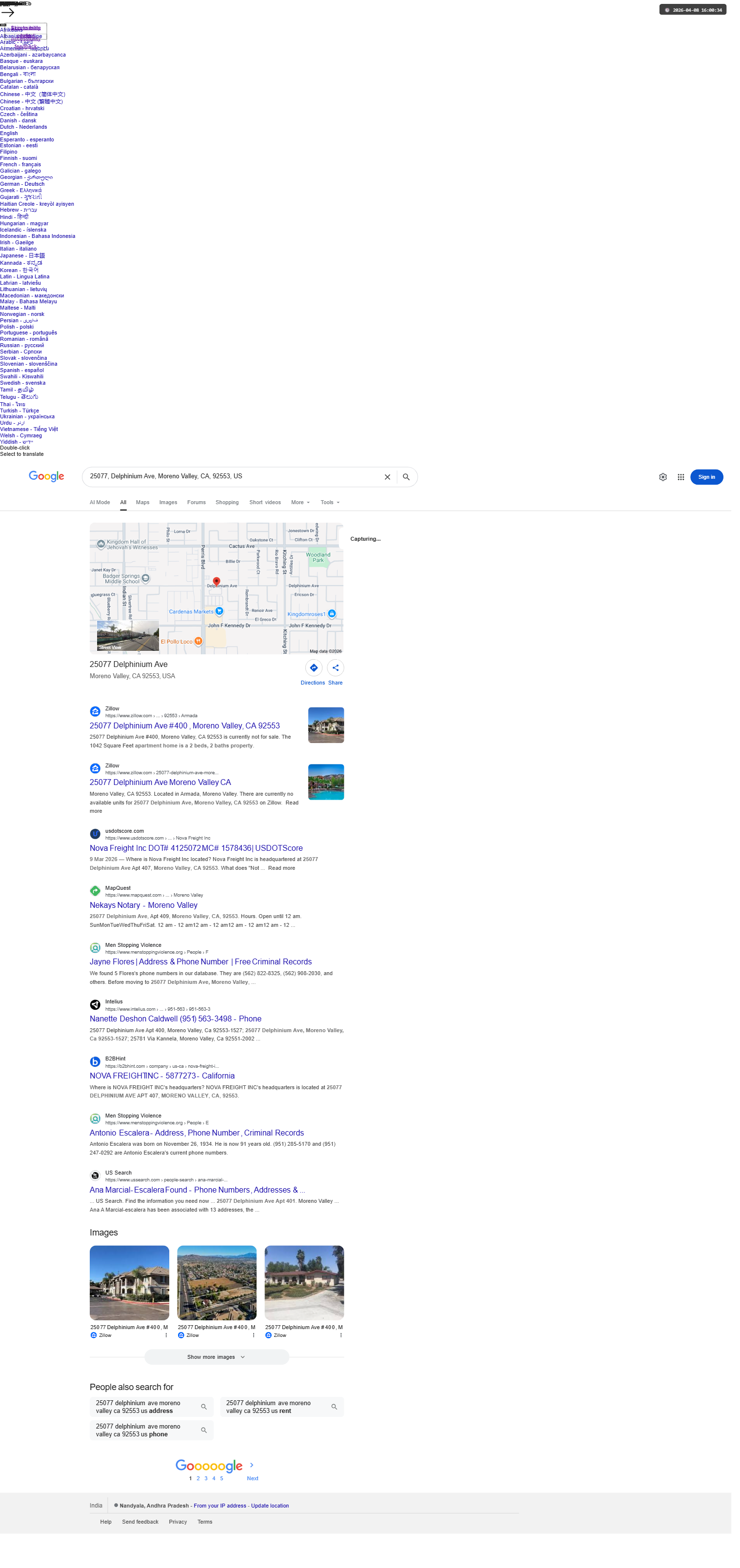Click Kingdomroses1 marker icon on map

click(x=331, y=613)
